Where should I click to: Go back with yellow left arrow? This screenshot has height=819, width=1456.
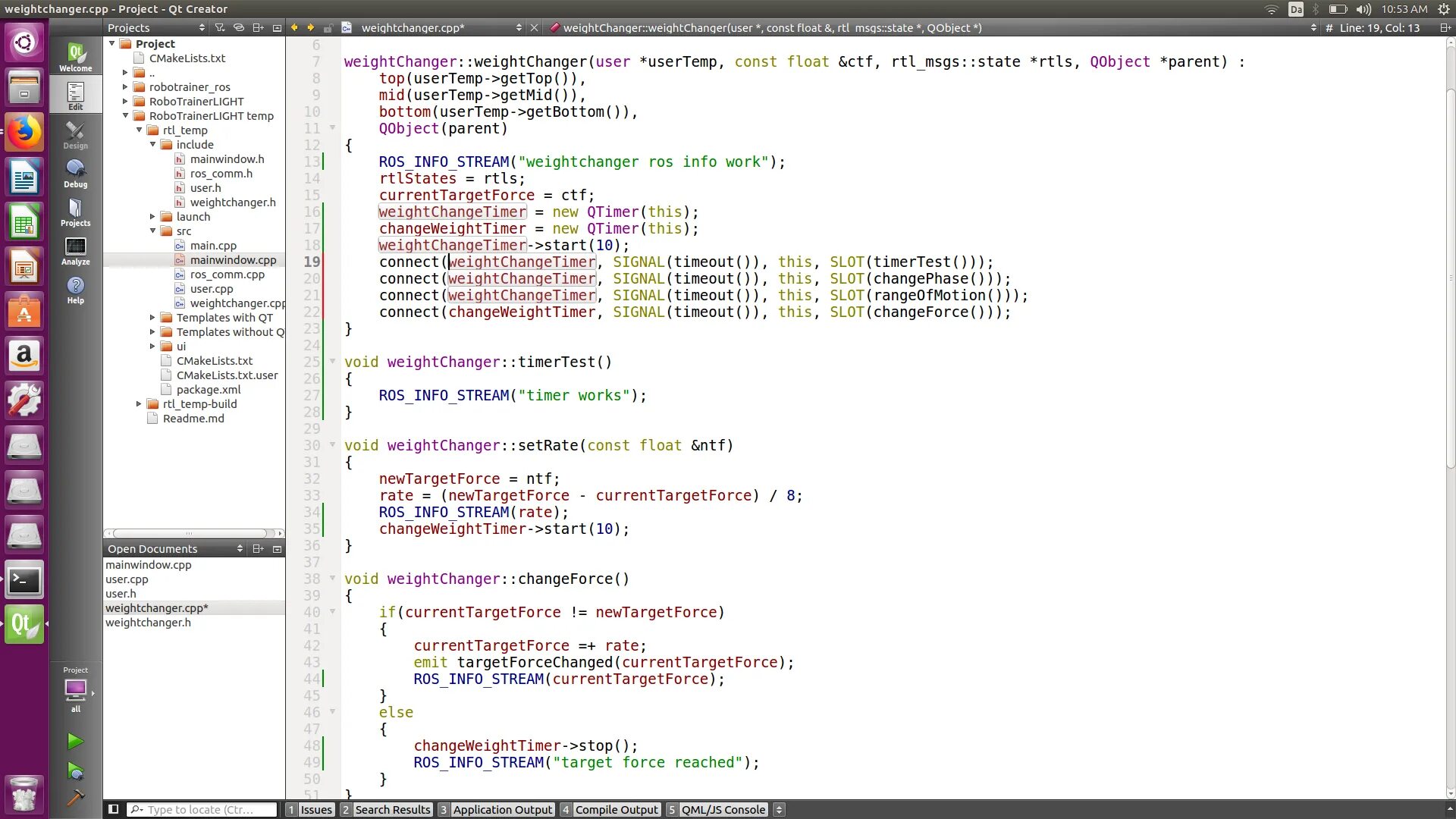tap(294, 28)
